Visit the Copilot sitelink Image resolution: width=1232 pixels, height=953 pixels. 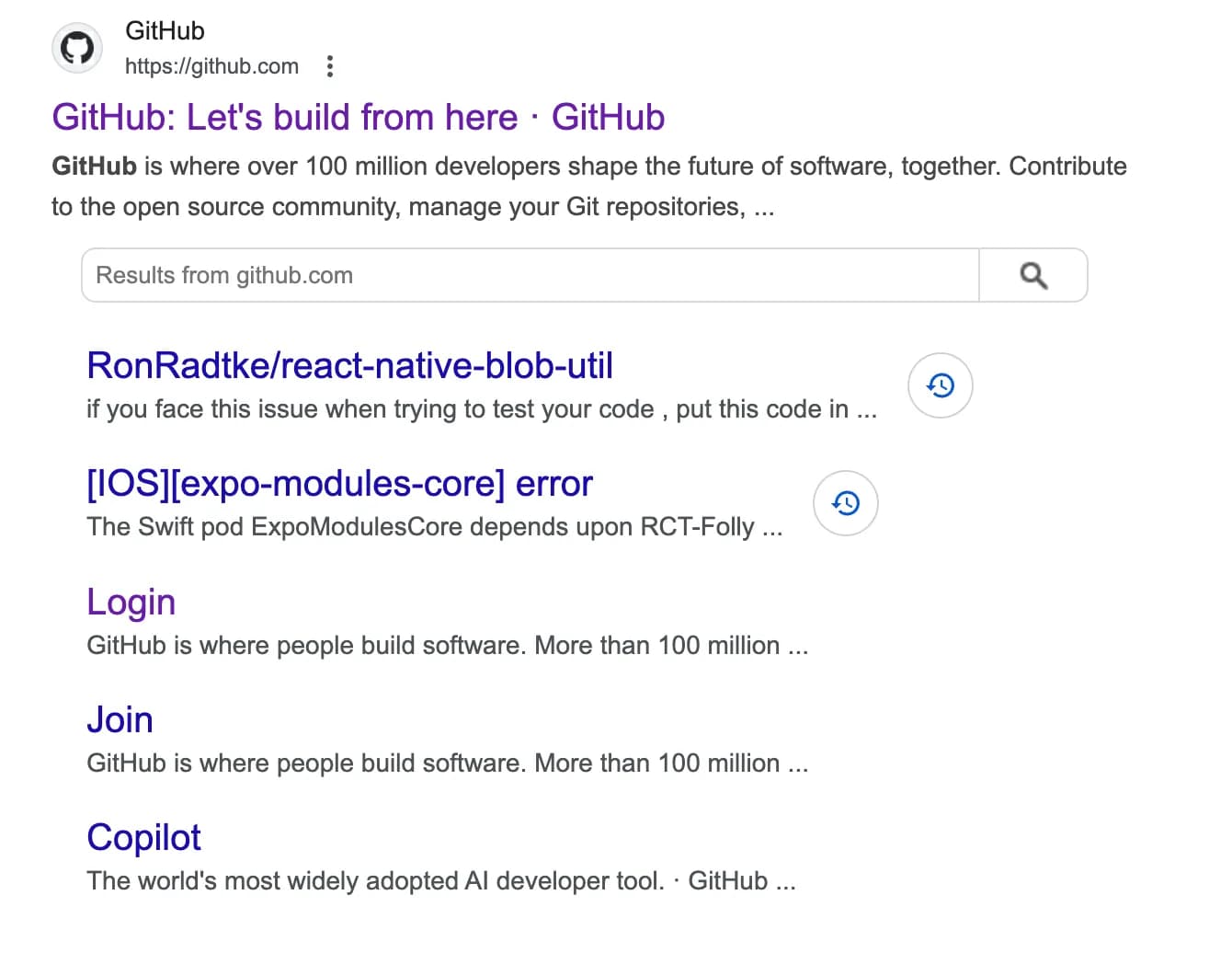[x=143, y=837]
